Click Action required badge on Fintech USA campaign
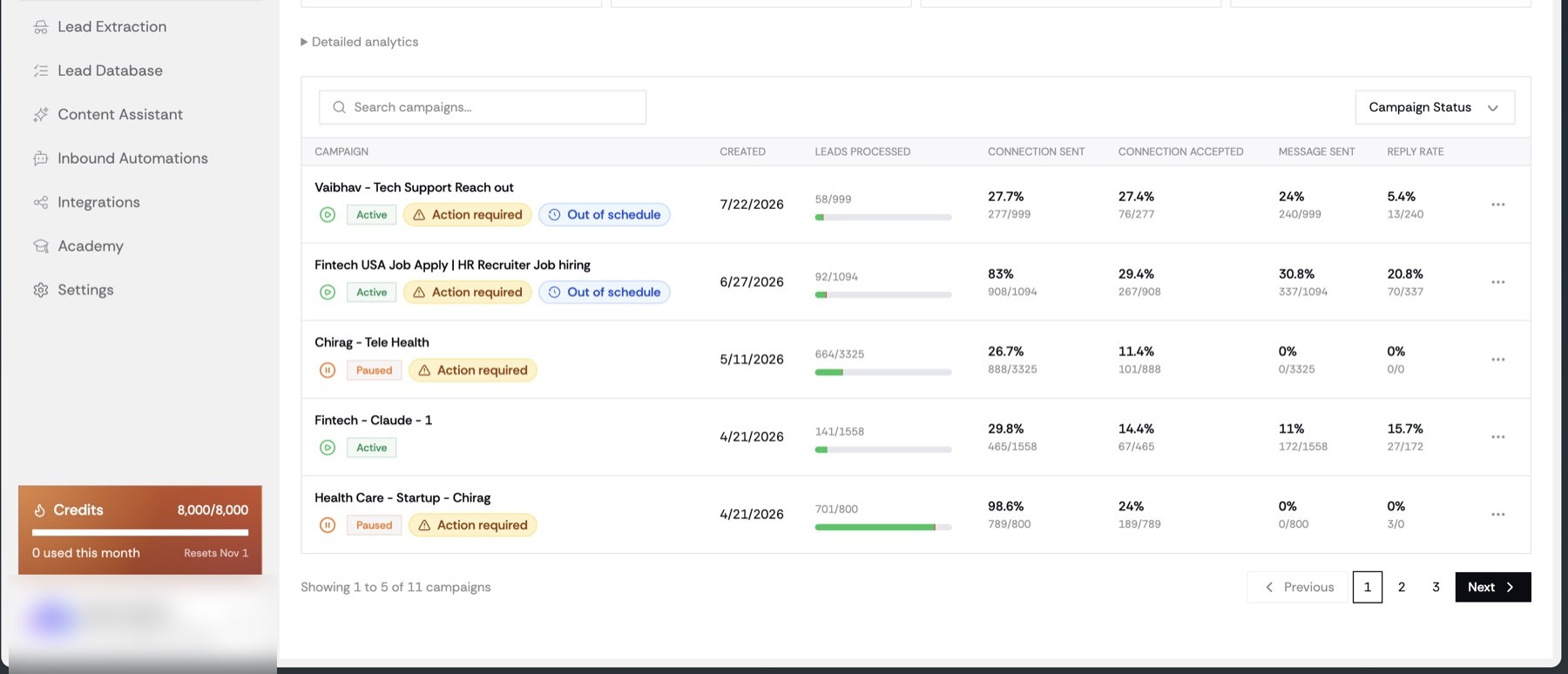This screenshot has width=1568, height=674. [468, 293]
